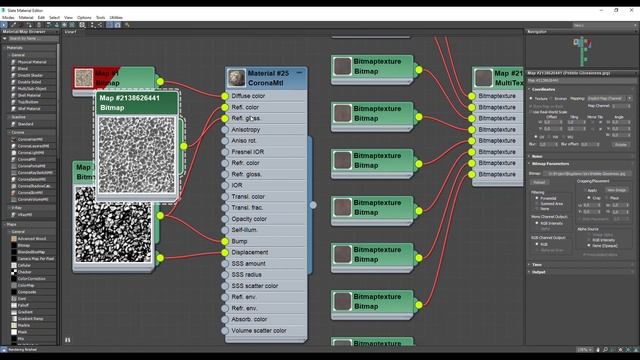Click the Map #1 Bitmap node thumbnail
The width and height of the screenshot is (640, 360).
[x=84, y=78]
